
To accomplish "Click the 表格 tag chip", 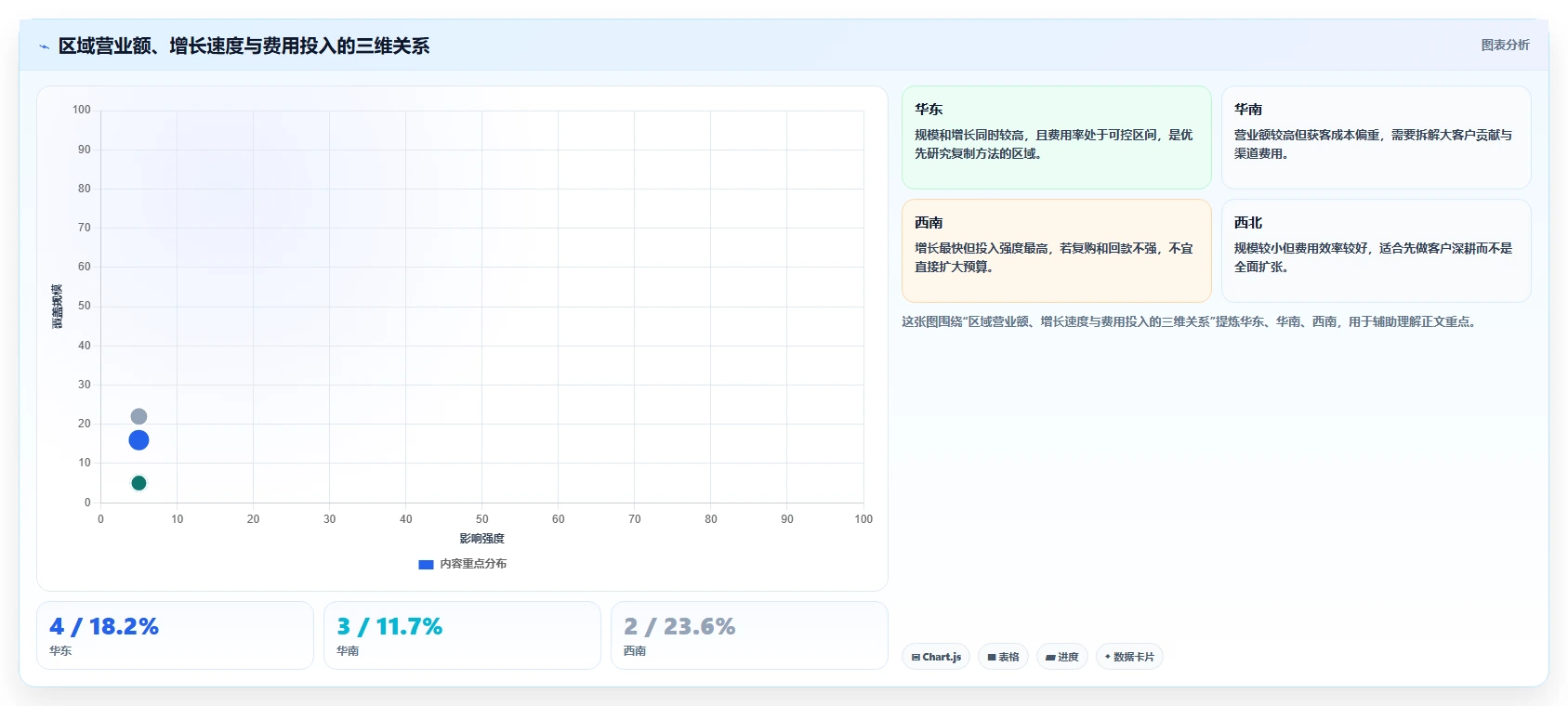I will (1003, 657).
